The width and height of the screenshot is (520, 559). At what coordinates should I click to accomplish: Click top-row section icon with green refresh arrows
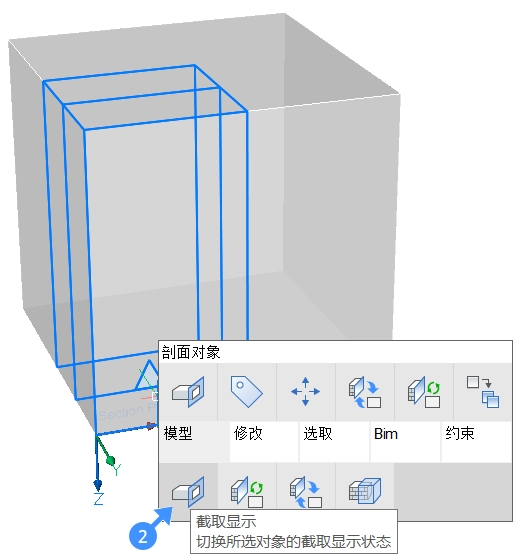(424, 391)
